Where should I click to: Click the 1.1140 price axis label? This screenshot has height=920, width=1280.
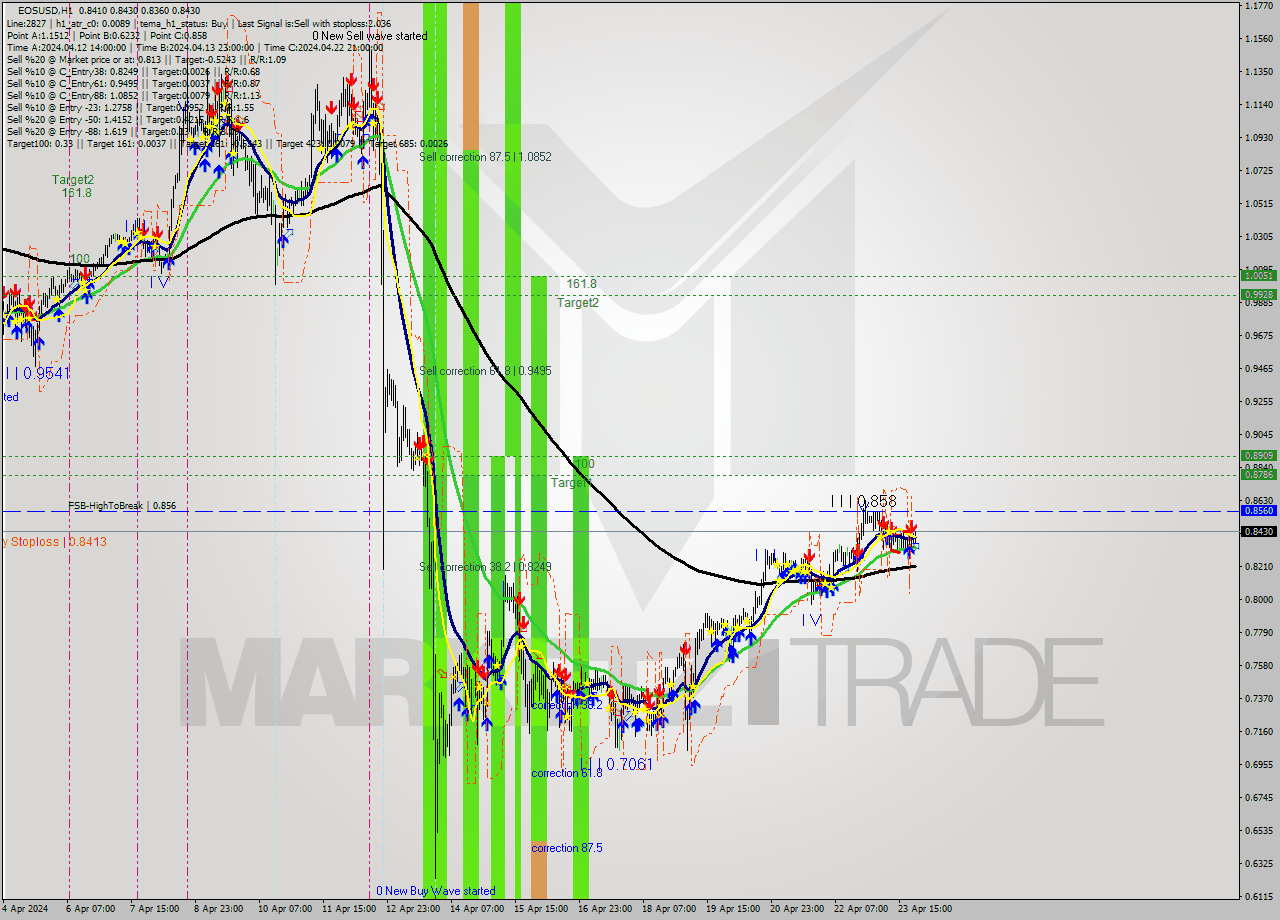(1258, 105)
